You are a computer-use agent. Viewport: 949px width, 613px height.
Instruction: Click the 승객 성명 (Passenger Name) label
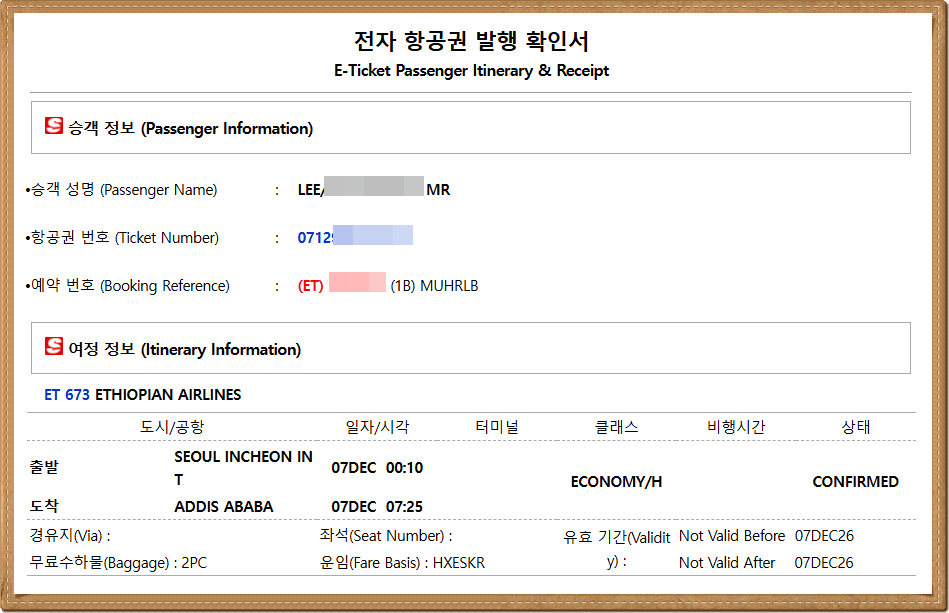pos(123,190)
